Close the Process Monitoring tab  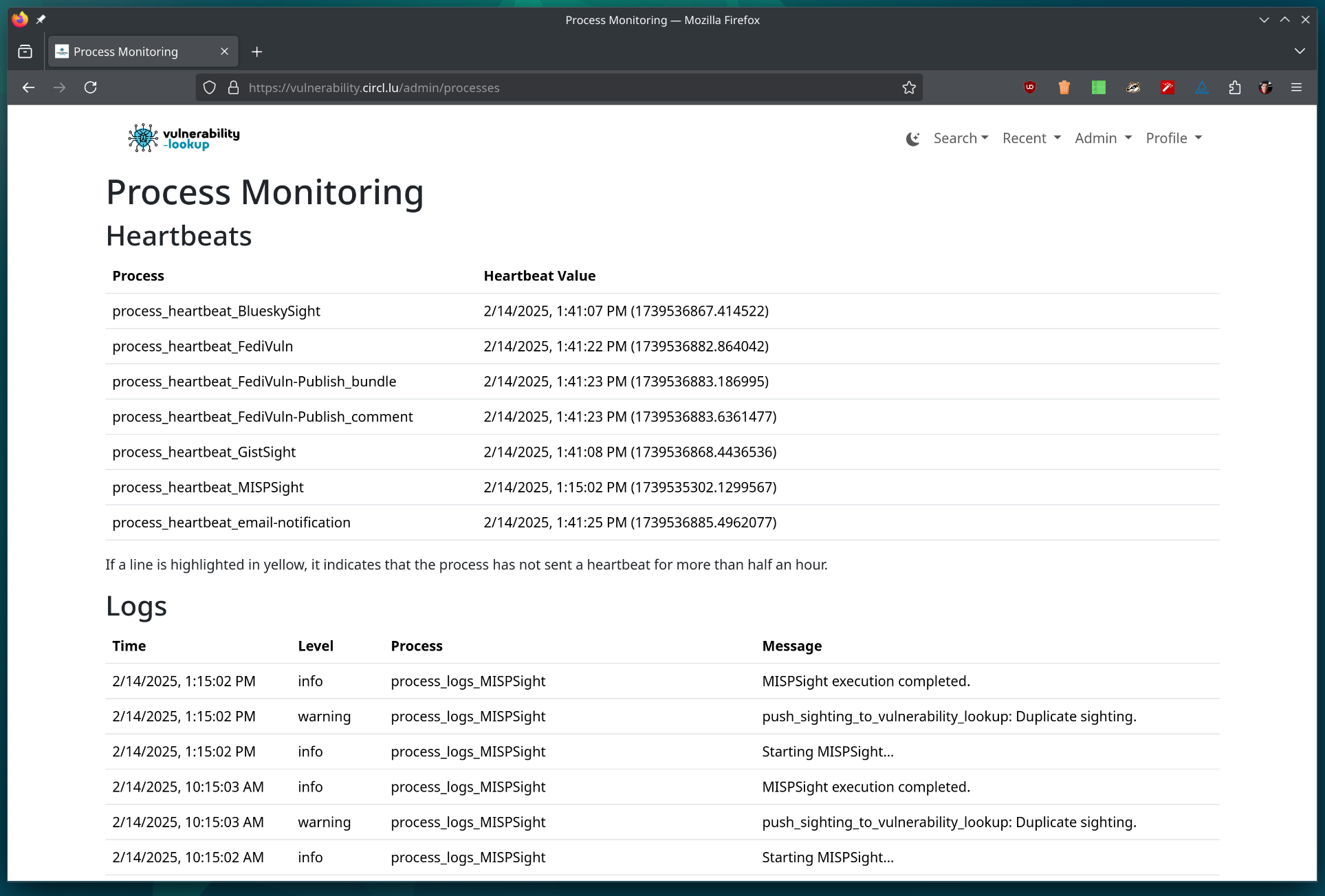[224, 52]
